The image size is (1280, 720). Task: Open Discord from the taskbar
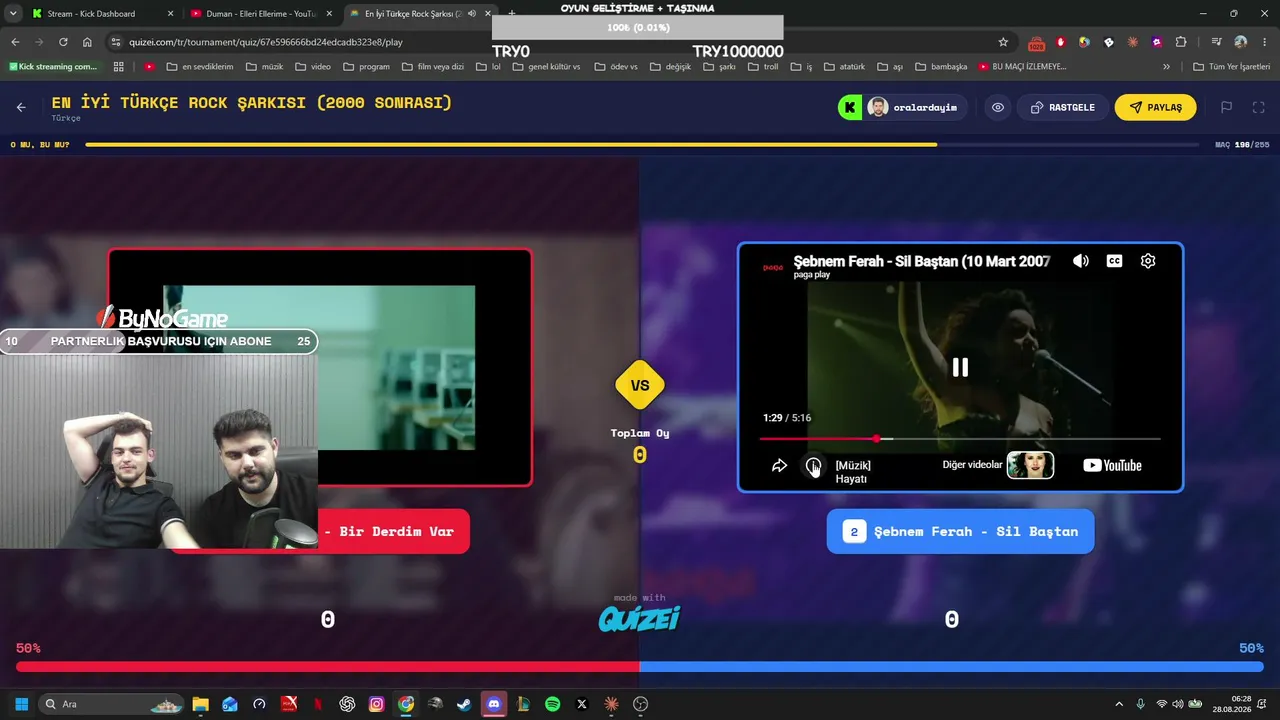coord(493,704)
